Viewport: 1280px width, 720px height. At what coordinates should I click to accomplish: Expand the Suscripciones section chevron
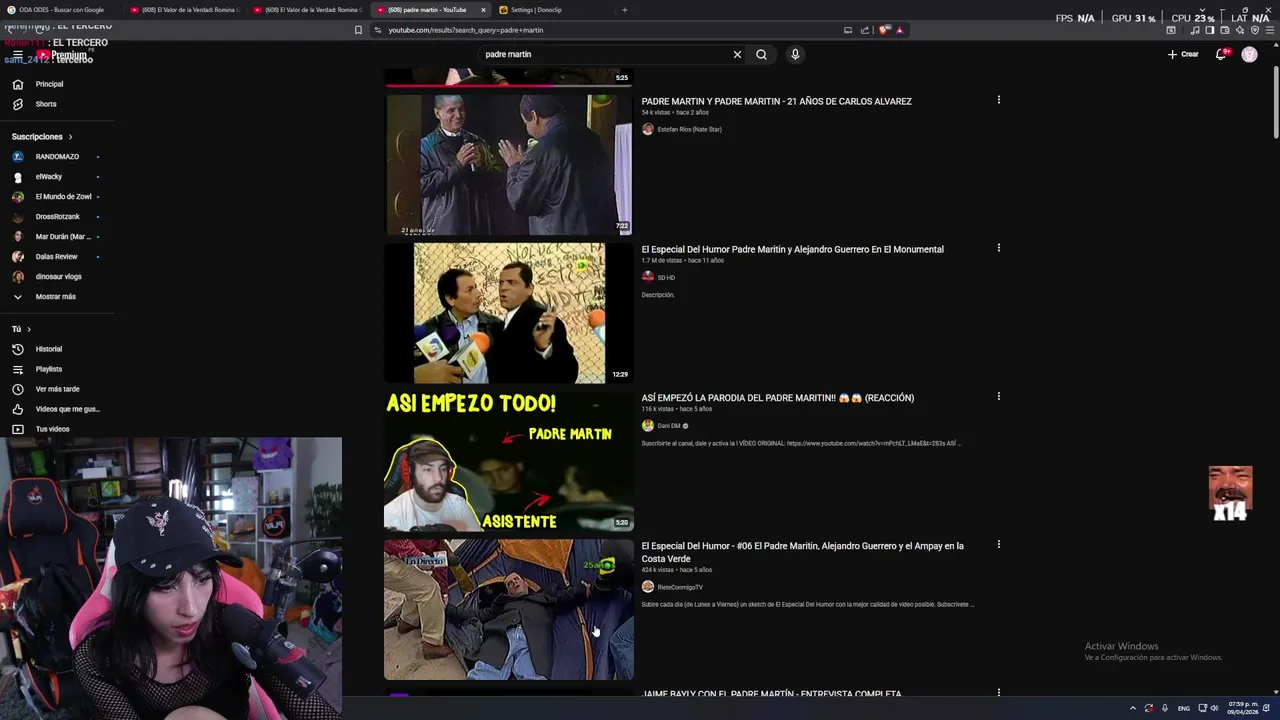point(70,137)
